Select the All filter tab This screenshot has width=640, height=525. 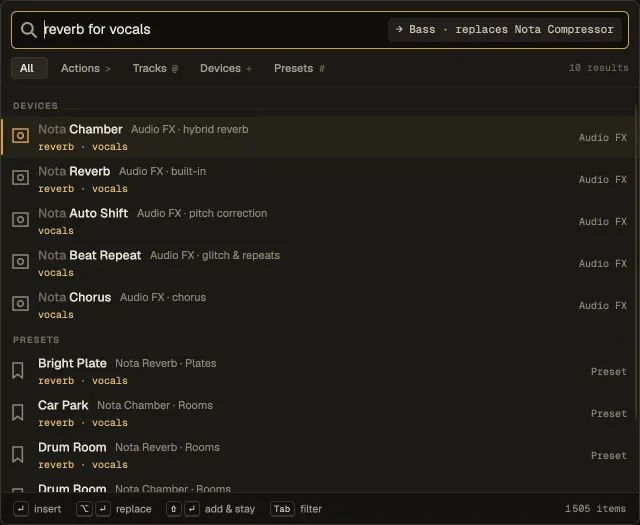pyautogui.click(x=29, y=68)
